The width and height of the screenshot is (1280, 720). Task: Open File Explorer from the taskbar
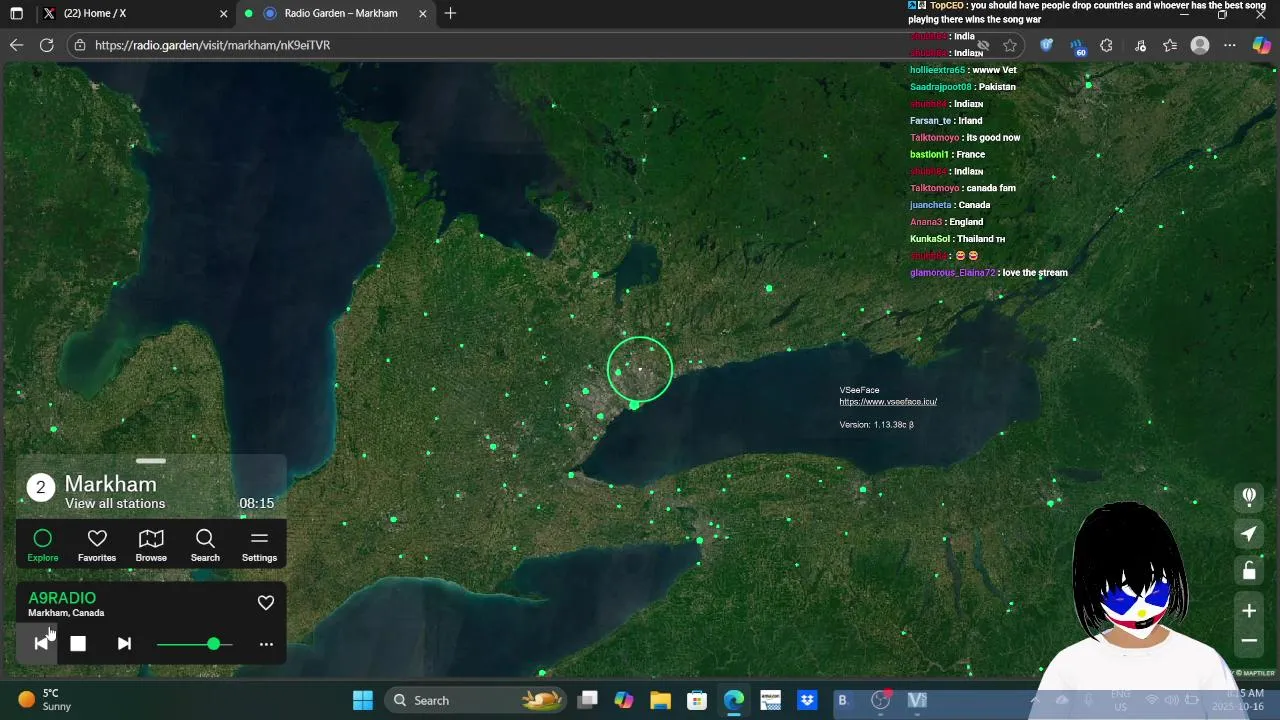(x=660, y=700)
